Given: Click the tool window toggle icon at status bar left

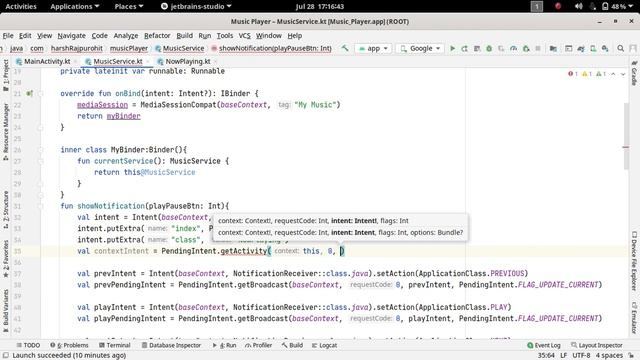Looking at the screenshot, I should click(6, 356).
